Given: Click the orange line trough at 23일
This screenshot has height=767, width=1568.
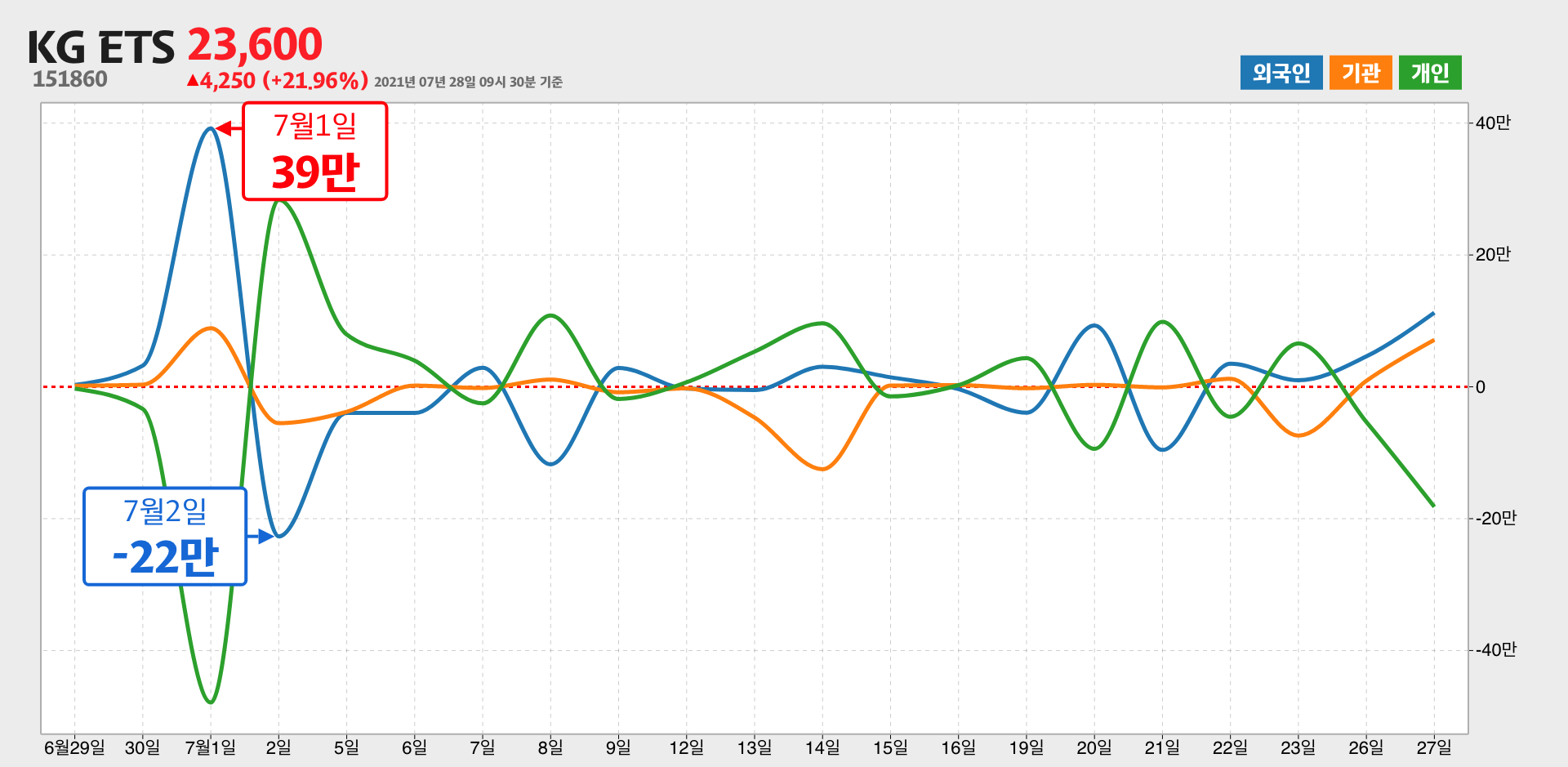Looking at the screenshot, I should 1298,435.
